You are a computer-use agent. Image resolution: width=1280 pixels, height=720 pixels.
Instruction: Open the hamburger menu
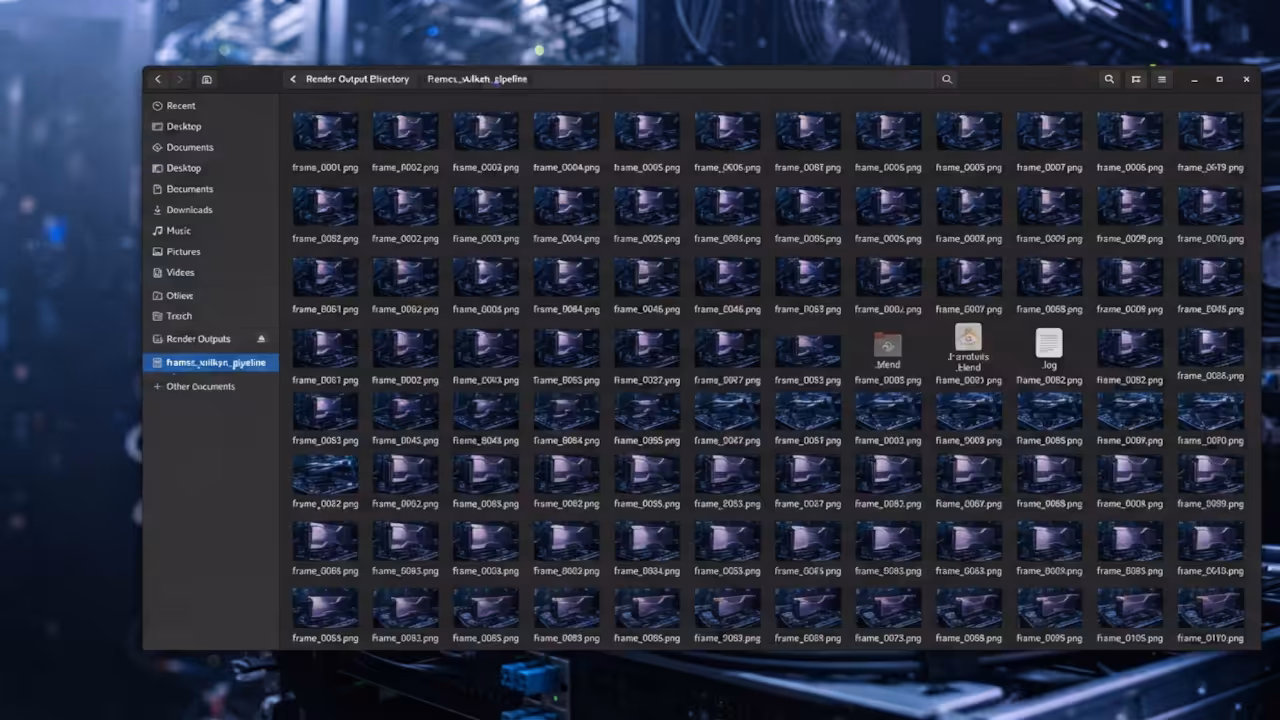tap(1162, 79)
